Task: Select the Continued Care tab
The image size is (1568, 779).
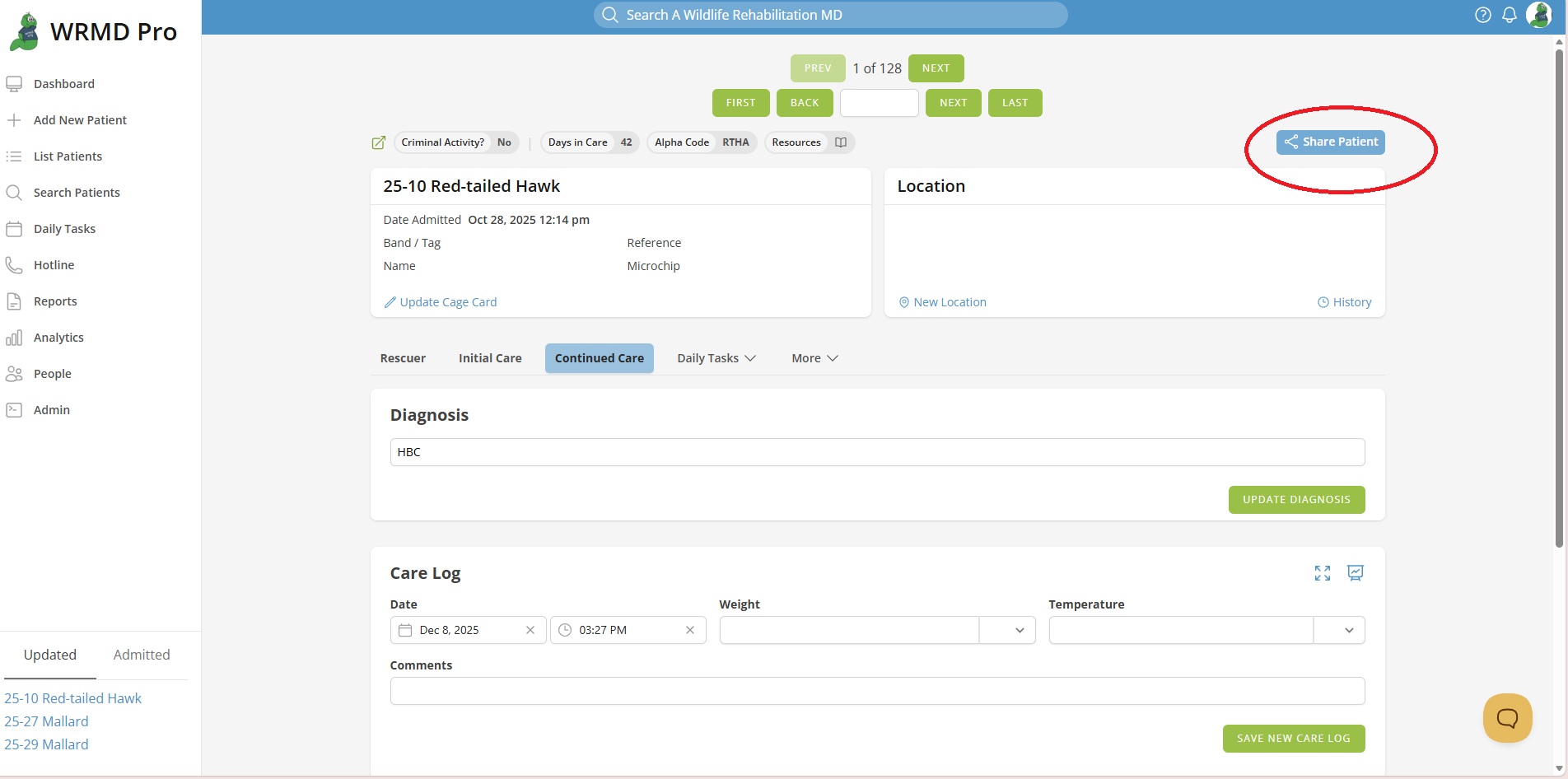Action: click(x=600, y=358)
